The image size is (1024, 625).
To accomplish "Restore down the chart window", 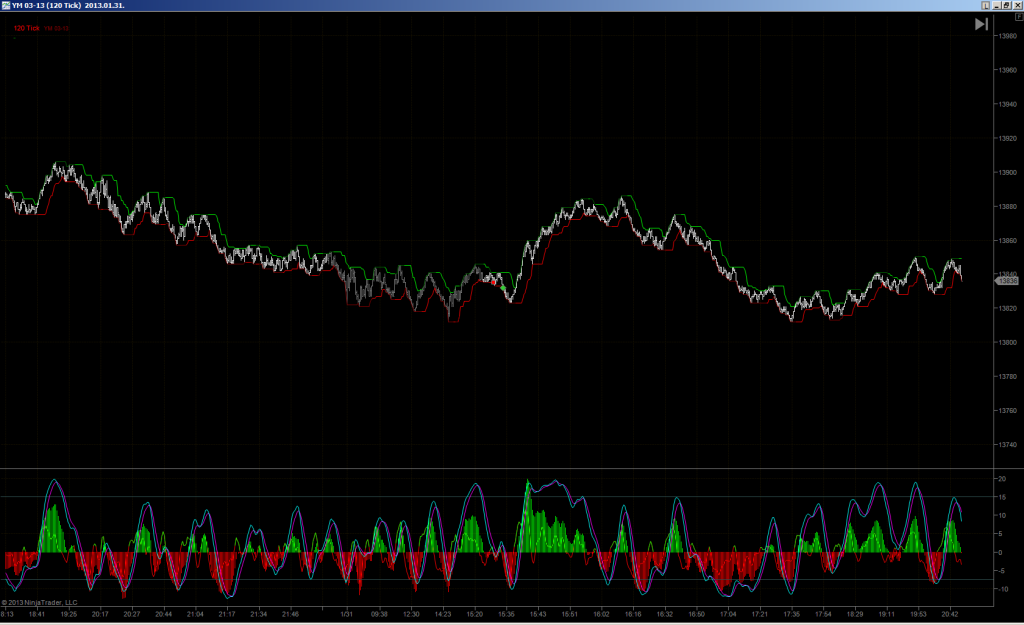I will [x=1006, y=5].
